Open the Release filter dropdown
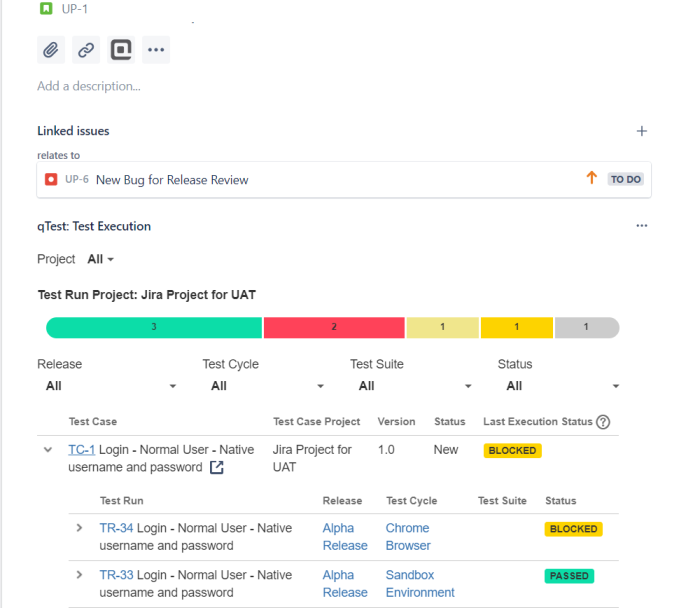 [110, 386]
